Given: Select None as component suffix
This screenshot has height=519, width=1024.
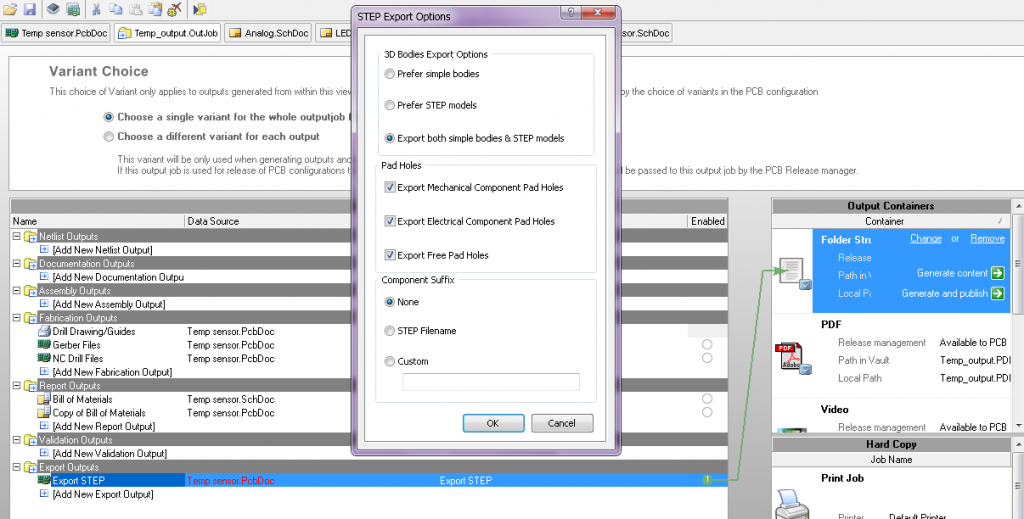Looking at the screenshot, I should click(389, 302).
